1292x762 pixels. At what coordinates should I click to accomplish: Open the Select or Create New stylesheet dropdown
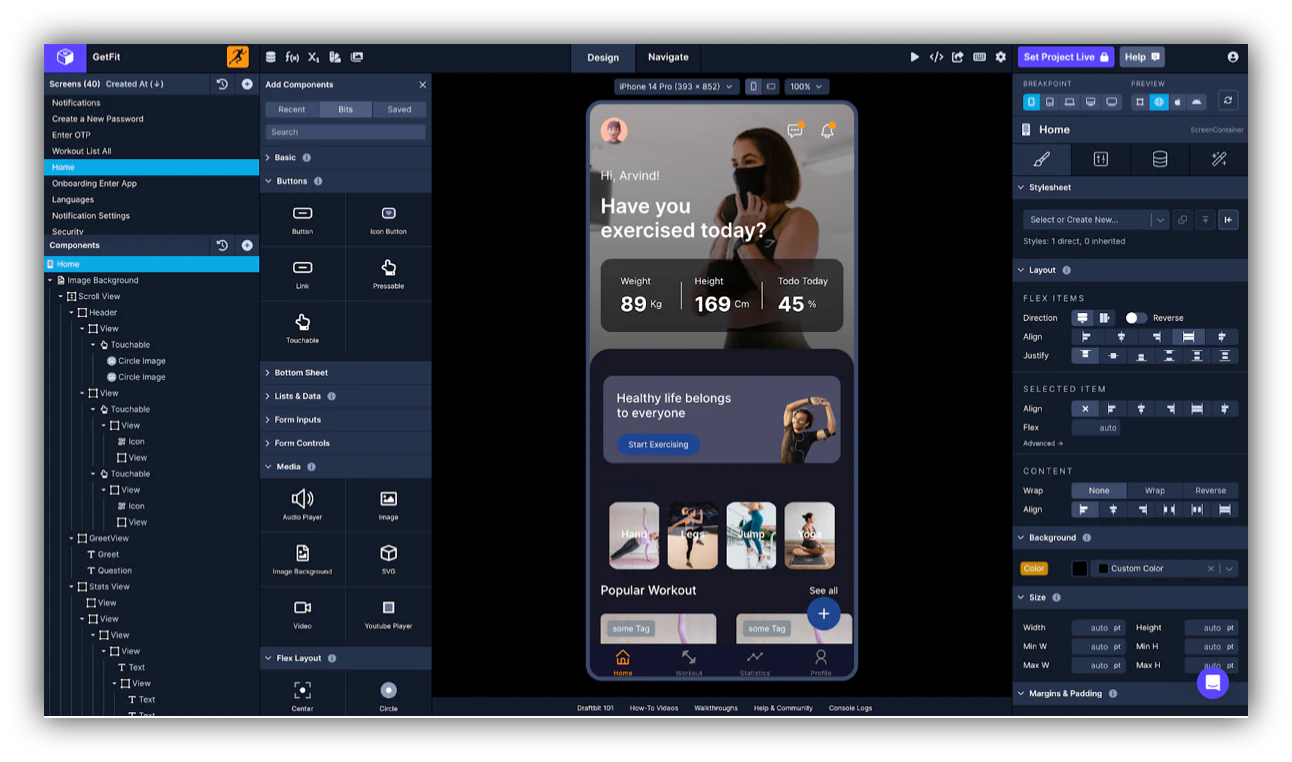[1095, 220]
